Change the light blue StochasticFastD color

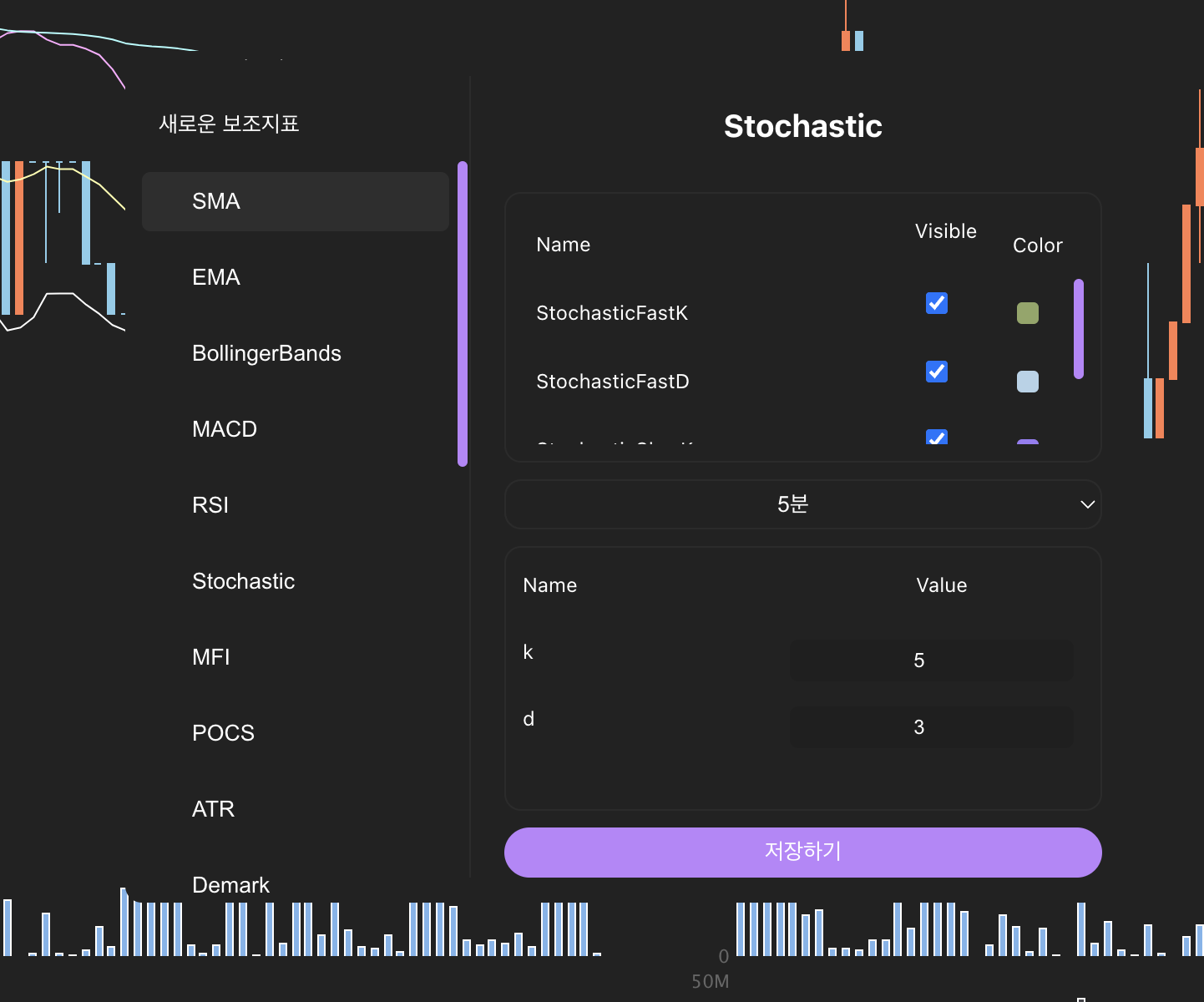(x=1027, y=382)
